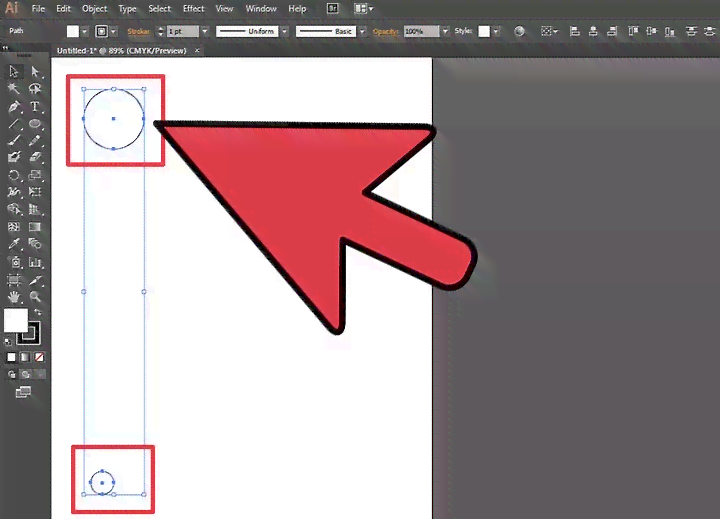This screenshot has height=519, width=720.
Task: Select the Gradient tool
Action: [35, 227]
